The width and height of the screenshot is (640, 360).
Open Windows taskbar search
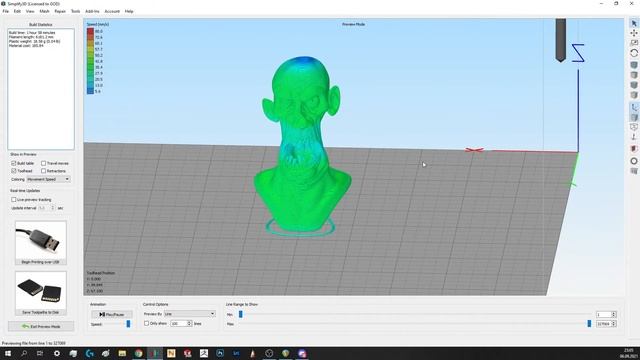pos(24,353)
